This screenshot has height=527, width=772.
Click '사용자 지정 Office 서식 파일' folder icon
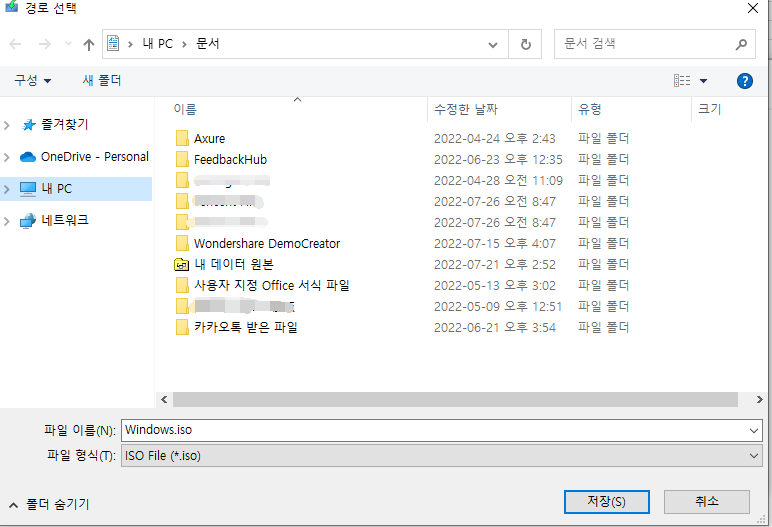182,285
